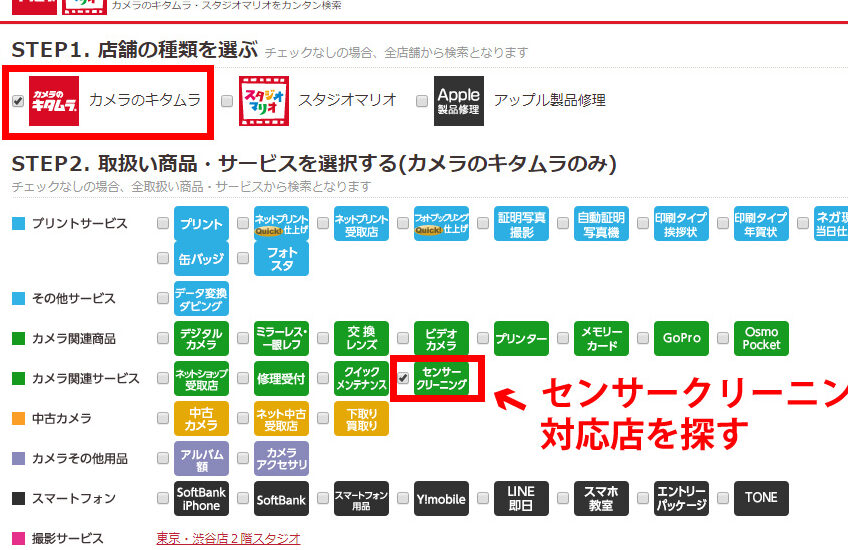Click the LINE即日 badge
Viewport: 848px width, 550px height.
pyautogui.click(x=521, y=498)
